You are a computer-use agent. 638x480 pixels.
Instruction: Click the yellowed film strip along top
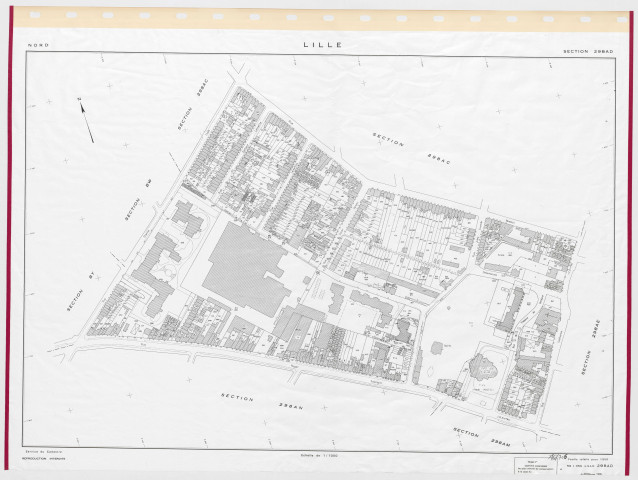(x=319, y=18)
